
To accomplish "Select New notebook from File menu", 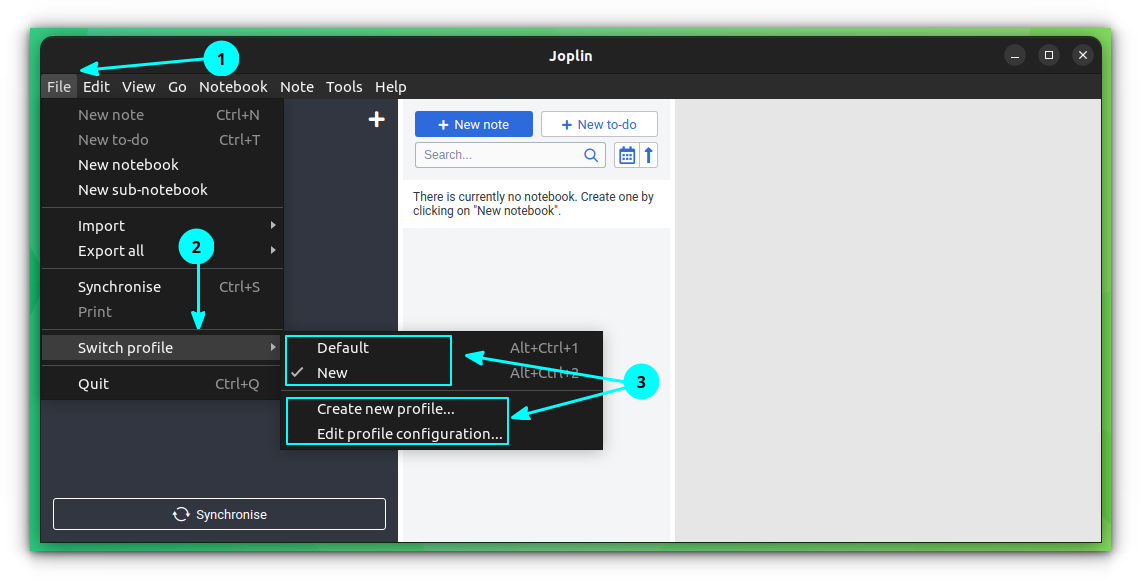I will (x=128, y=165).
